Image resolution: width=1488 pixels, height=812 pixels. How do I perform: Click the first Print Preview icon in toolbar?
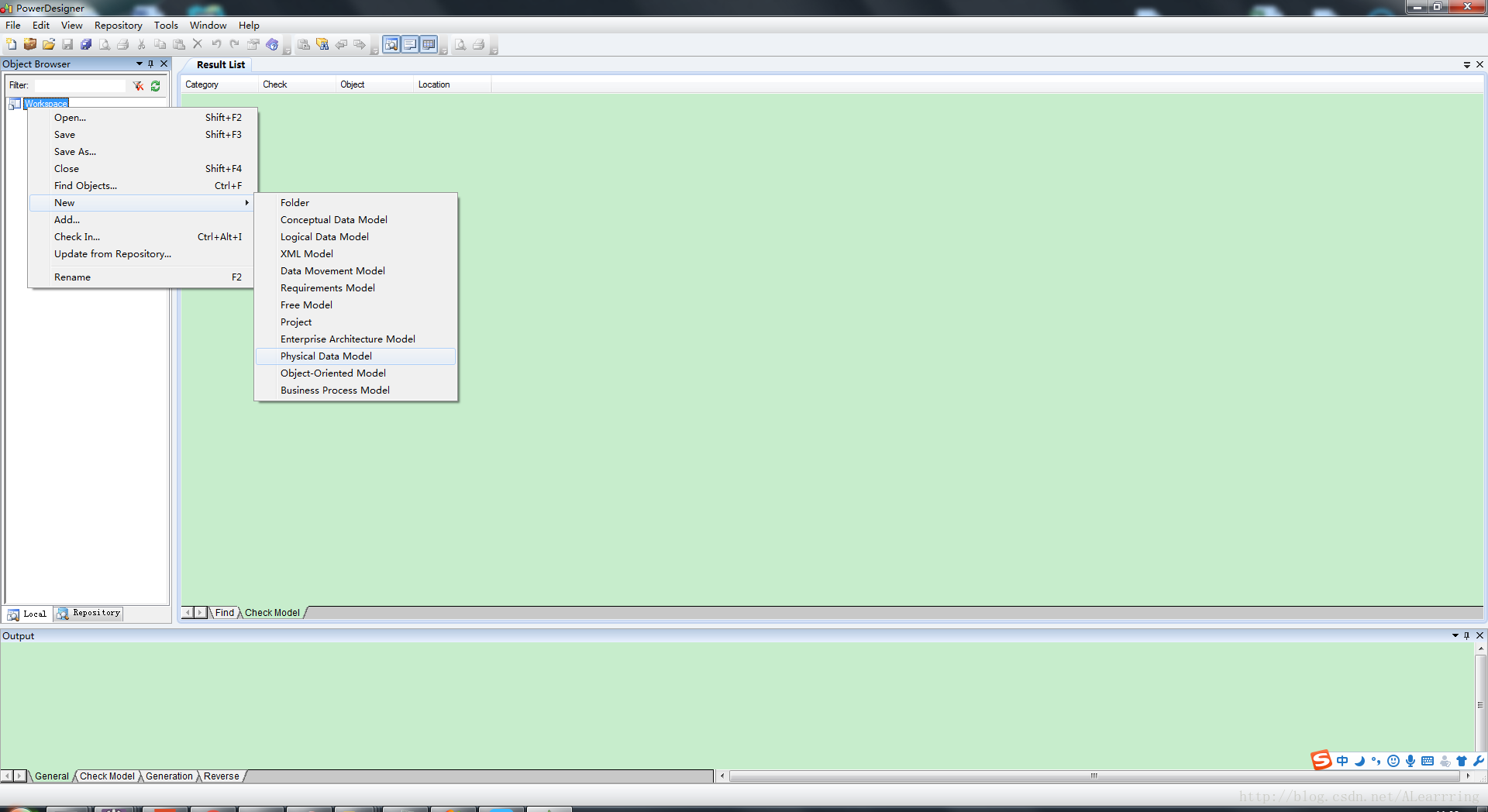click(105, 44)
